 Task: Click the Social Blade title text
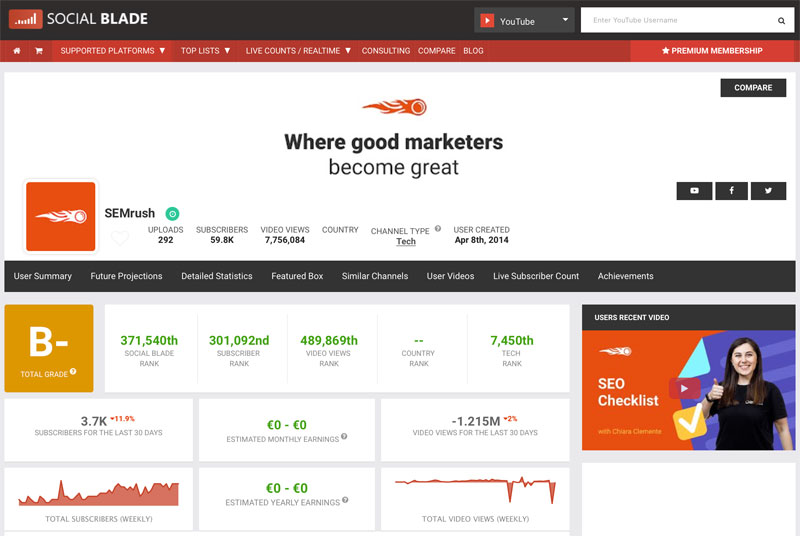pos(97,19)
